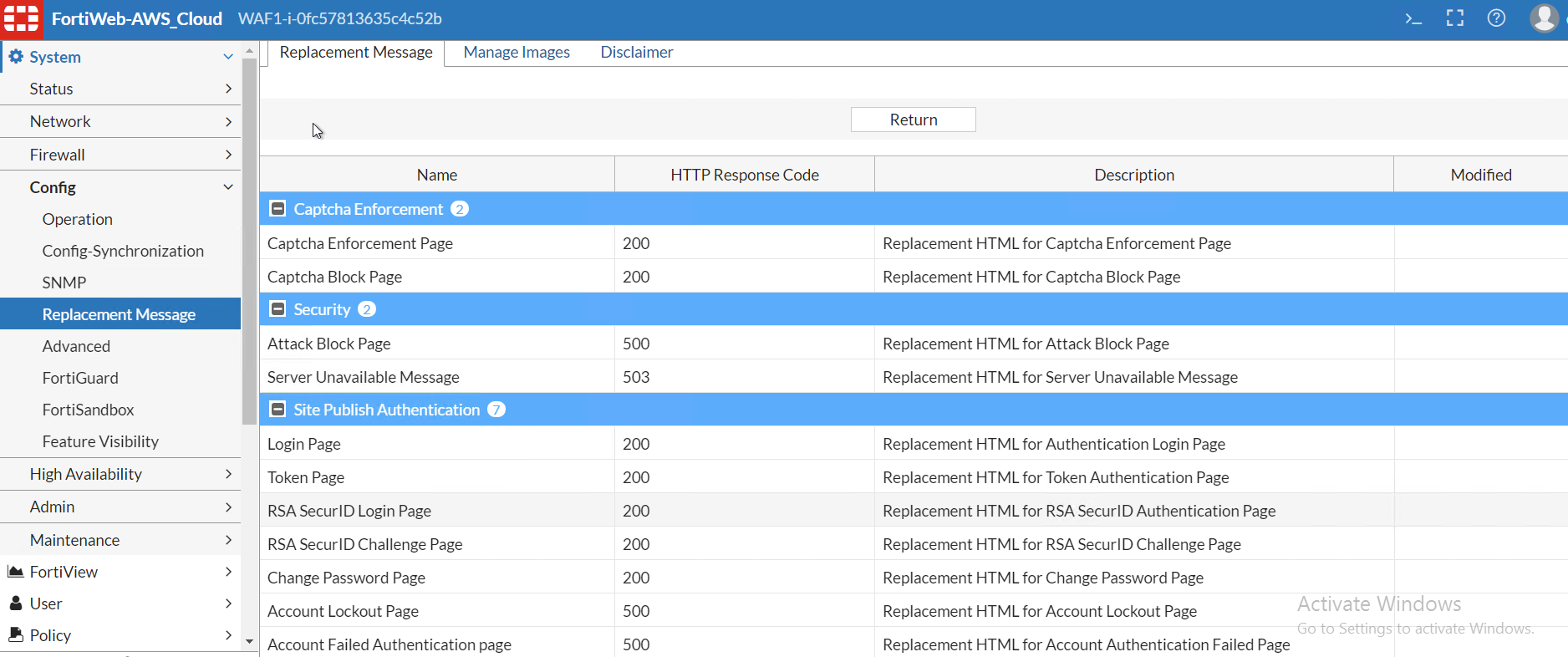Collapse the Config section chevron

(228, 187)
